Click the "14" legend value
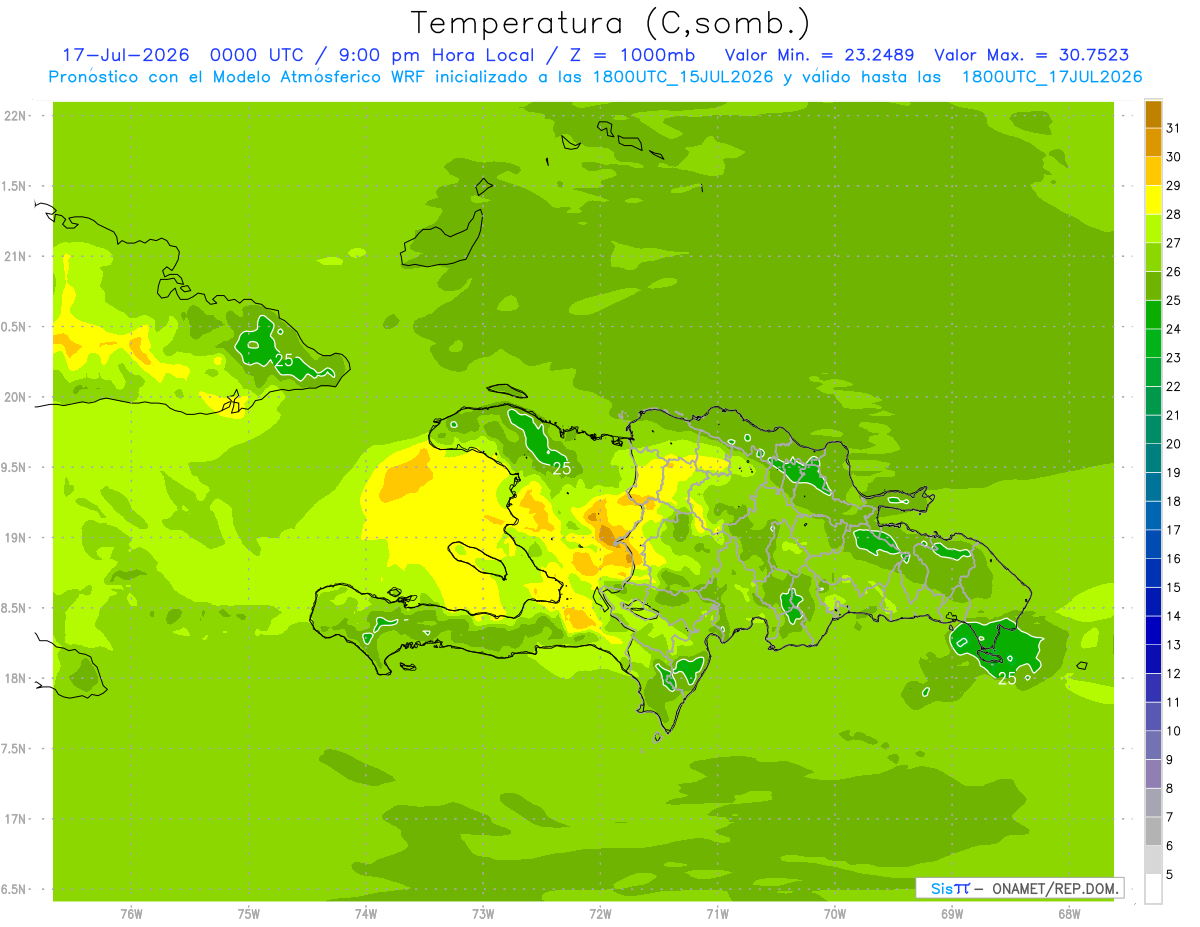Screen dimensions: 1200x927 tap(1173, 617)
